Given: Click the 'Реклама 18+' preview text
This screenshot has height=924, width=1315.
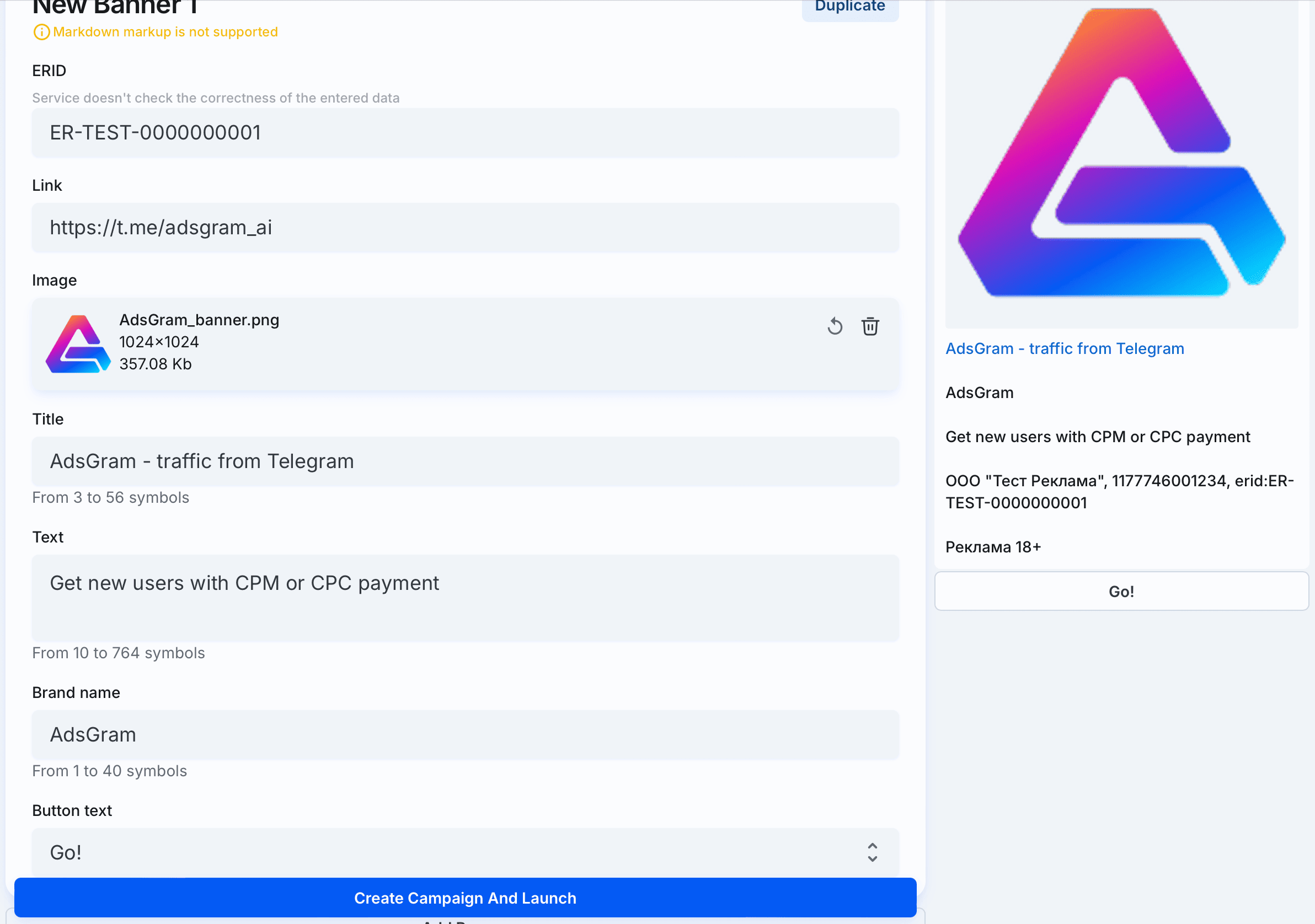Looking at the screenshot, I should [x=993, y=547].
